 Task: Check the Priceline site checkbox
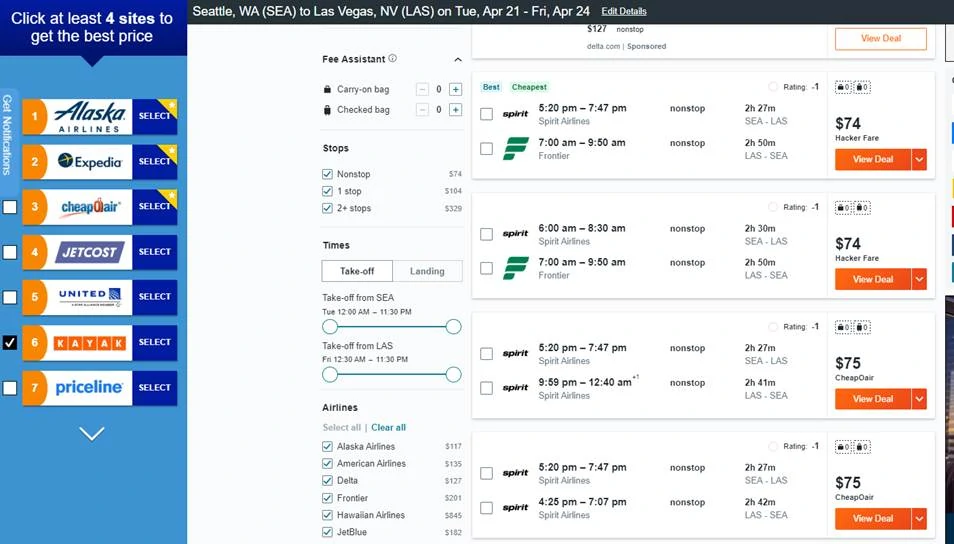[x=10, y=388]
